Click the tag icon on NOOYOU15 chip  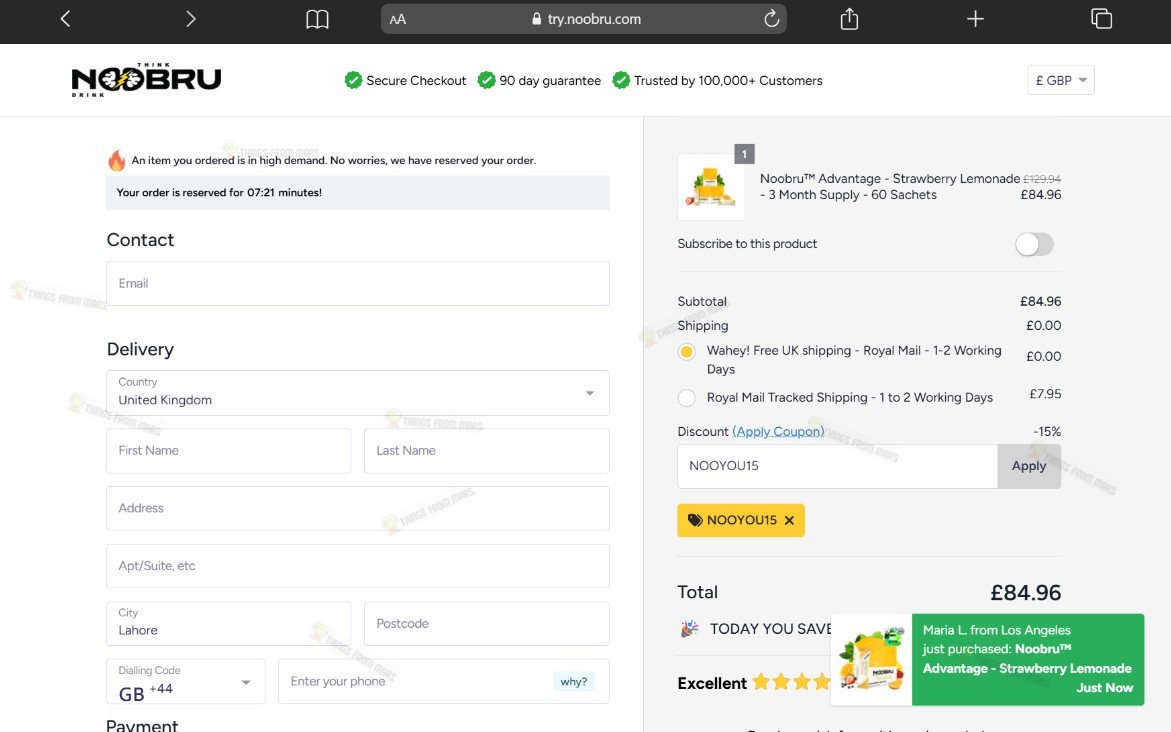coord(695,520)
